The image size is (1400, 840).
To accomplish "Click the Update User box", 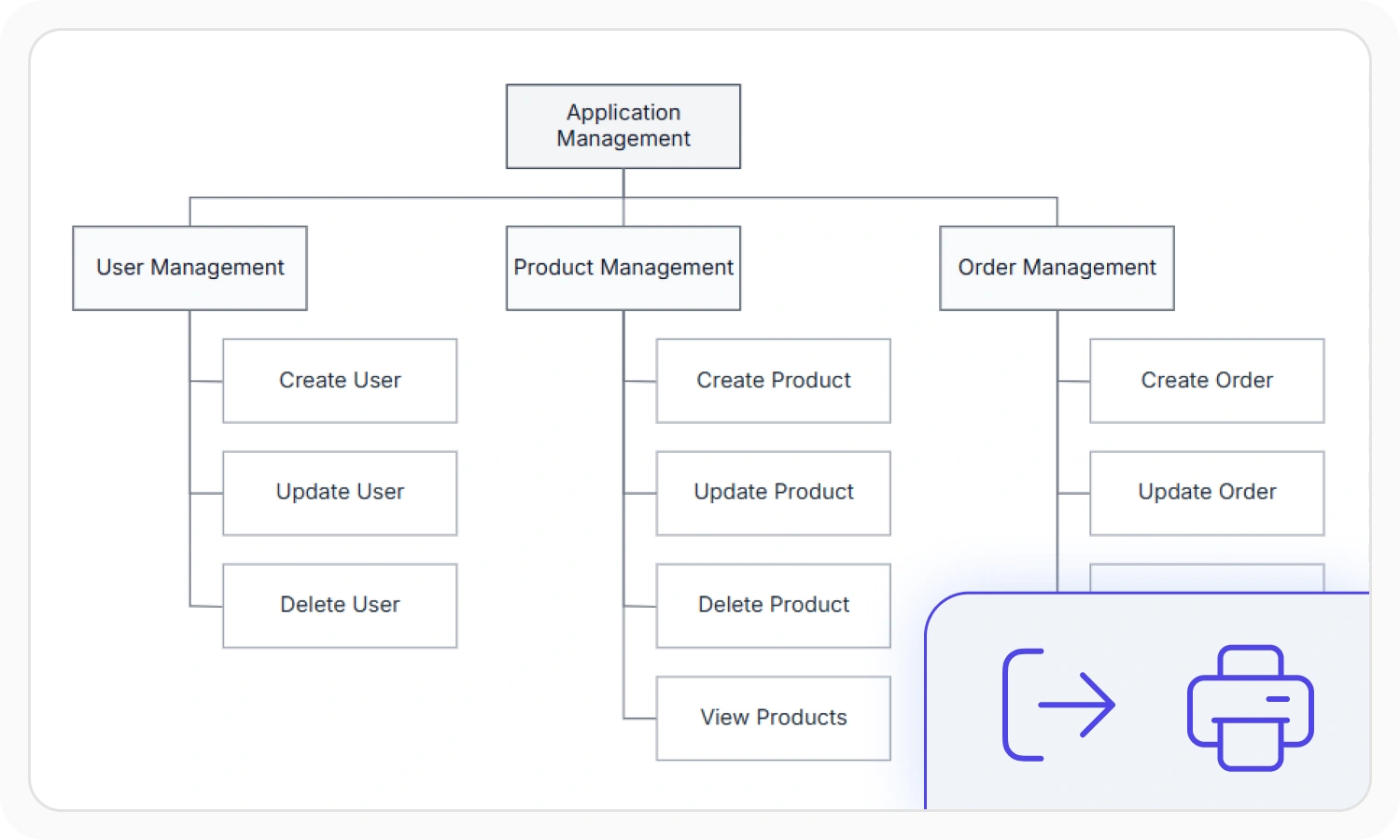I will click(x=340, y=493).
